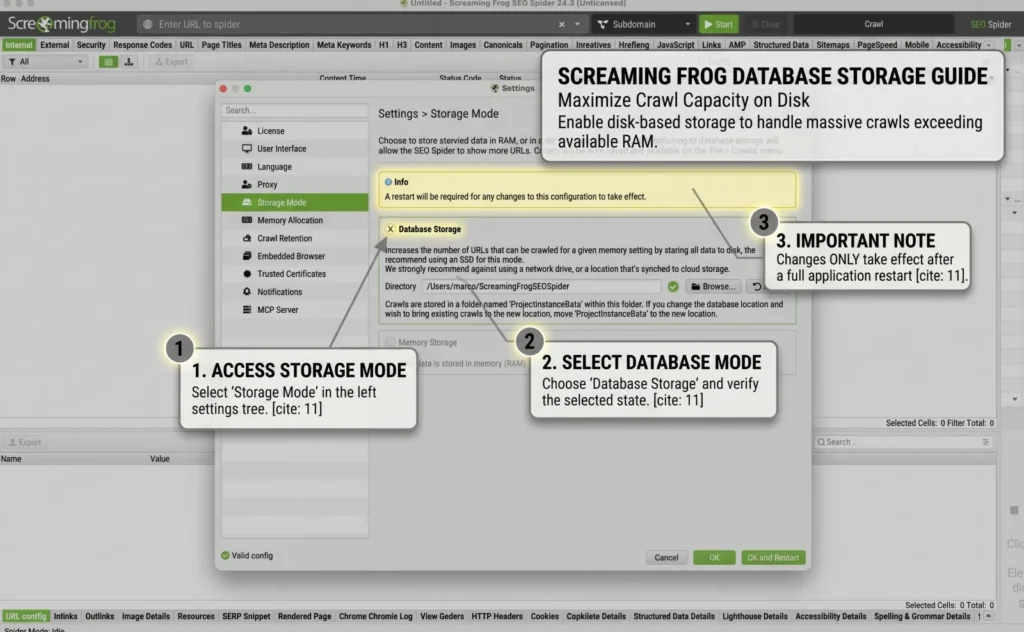1024x632 pixels.
Task: Open URL history dropdown arrow
Action: (577, 24)
